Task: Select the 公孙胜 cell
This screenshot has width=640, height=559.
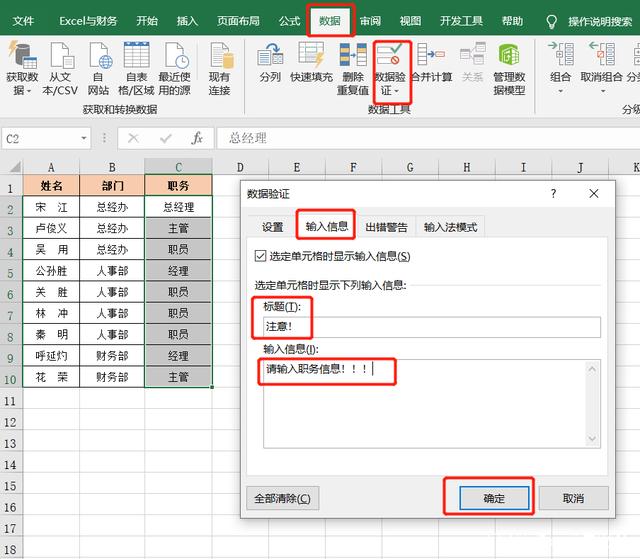Action: [x=51, y=271]
